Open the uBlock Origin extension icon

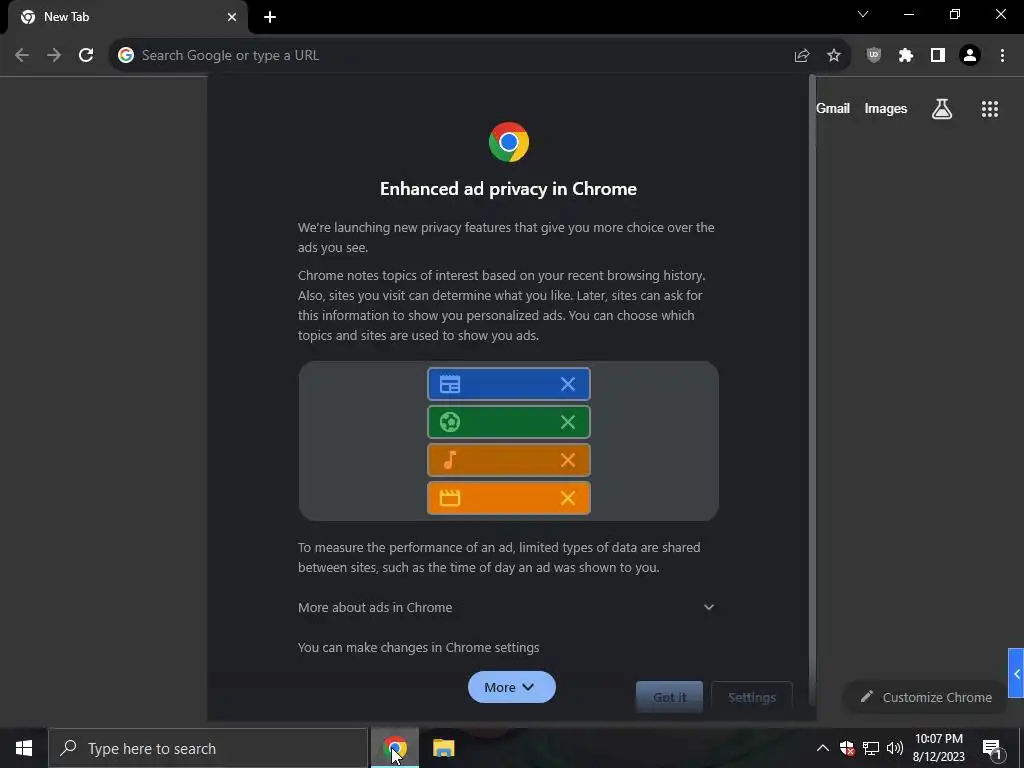(x=874, y=56)
